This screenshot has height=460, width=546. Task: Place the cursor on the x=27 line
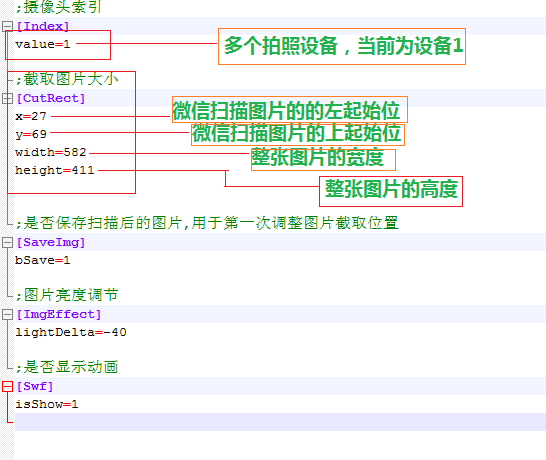pos(31,116)
